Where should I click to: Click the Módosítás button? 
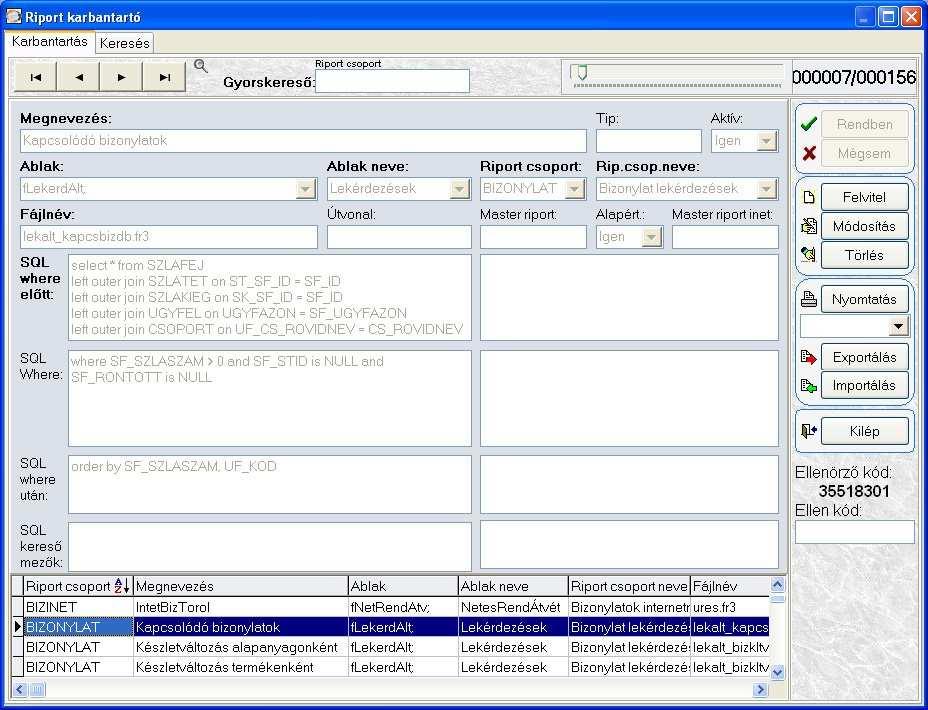pyautogui.click(x=864, y=226)
